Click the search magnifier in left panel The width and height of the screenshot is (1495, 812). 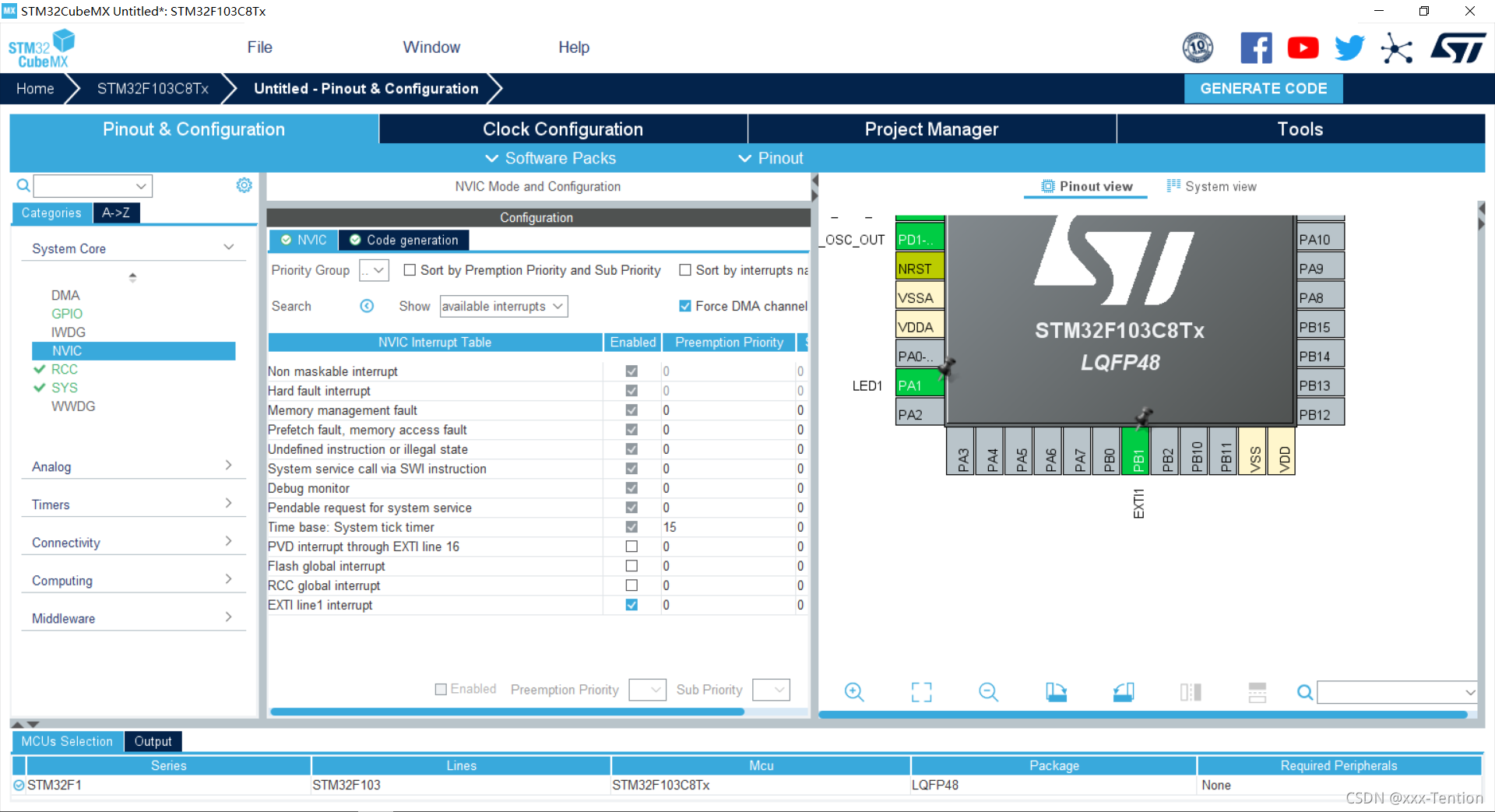click(x=23, y=185)
